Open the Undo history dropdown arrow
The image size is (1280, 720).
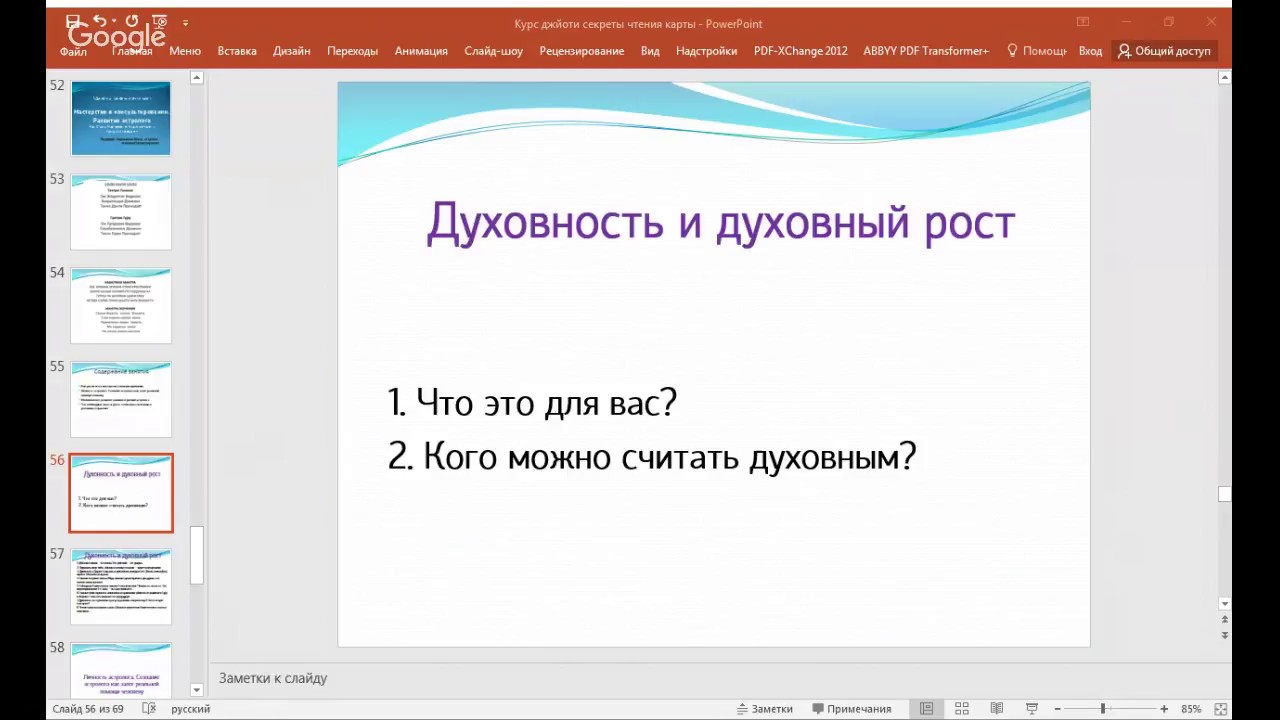pos(112,22)
